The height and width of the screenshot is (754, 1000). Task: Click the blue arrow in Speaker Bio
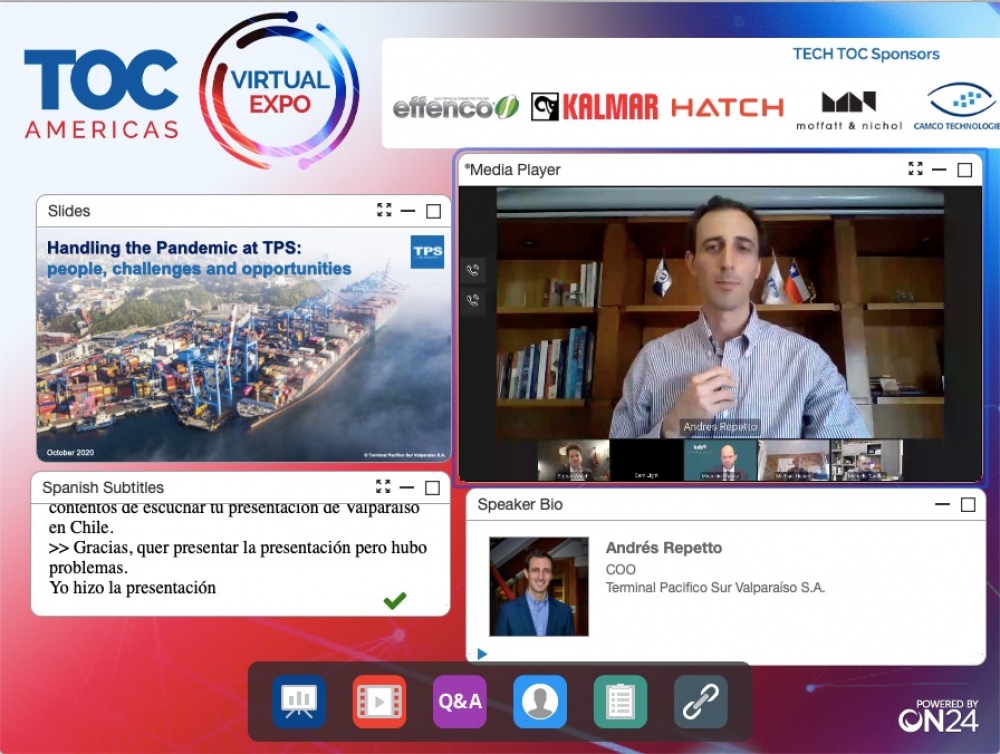click(x=482, y=654)
